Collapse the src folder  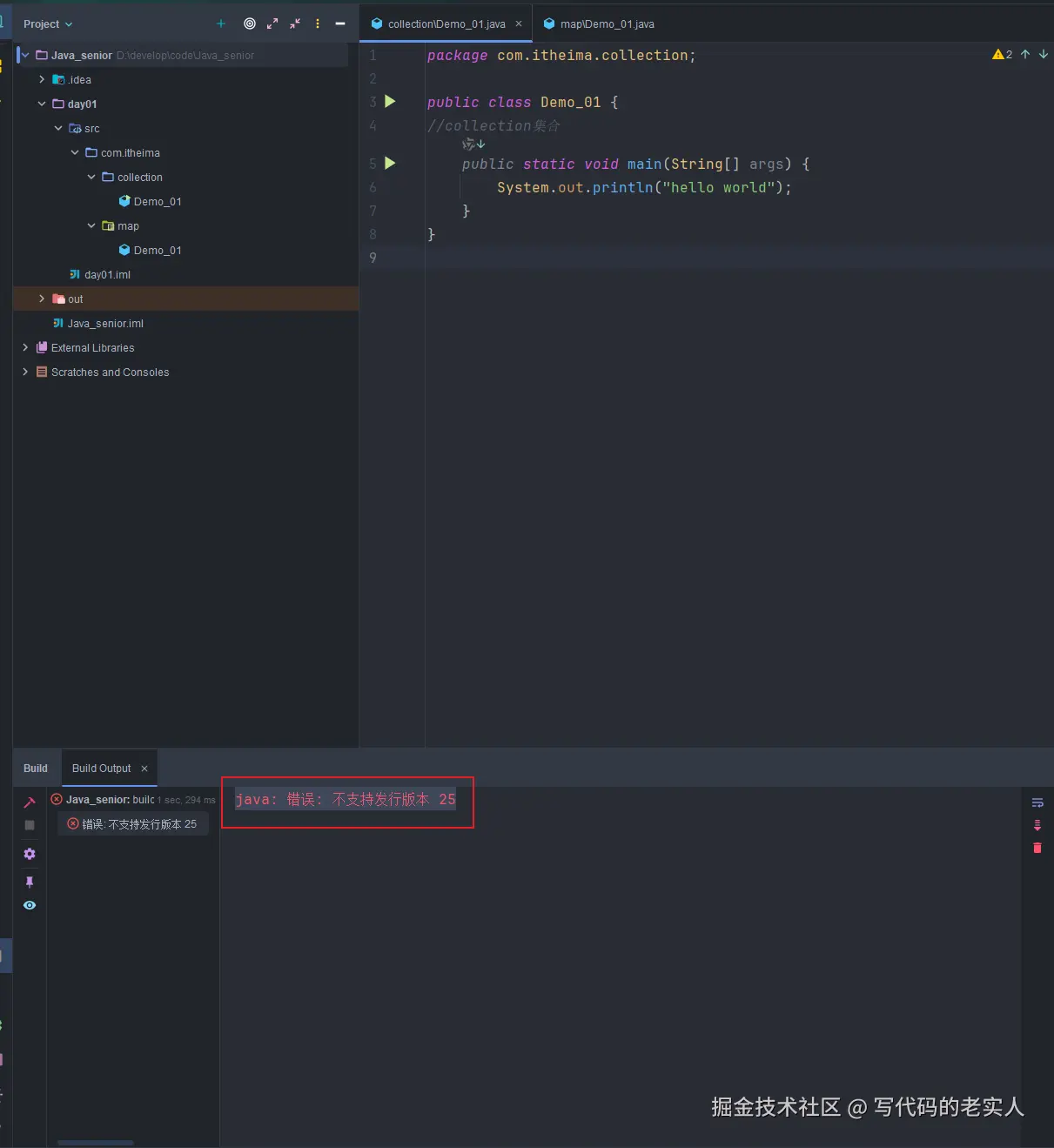click(x=58, y=128)
